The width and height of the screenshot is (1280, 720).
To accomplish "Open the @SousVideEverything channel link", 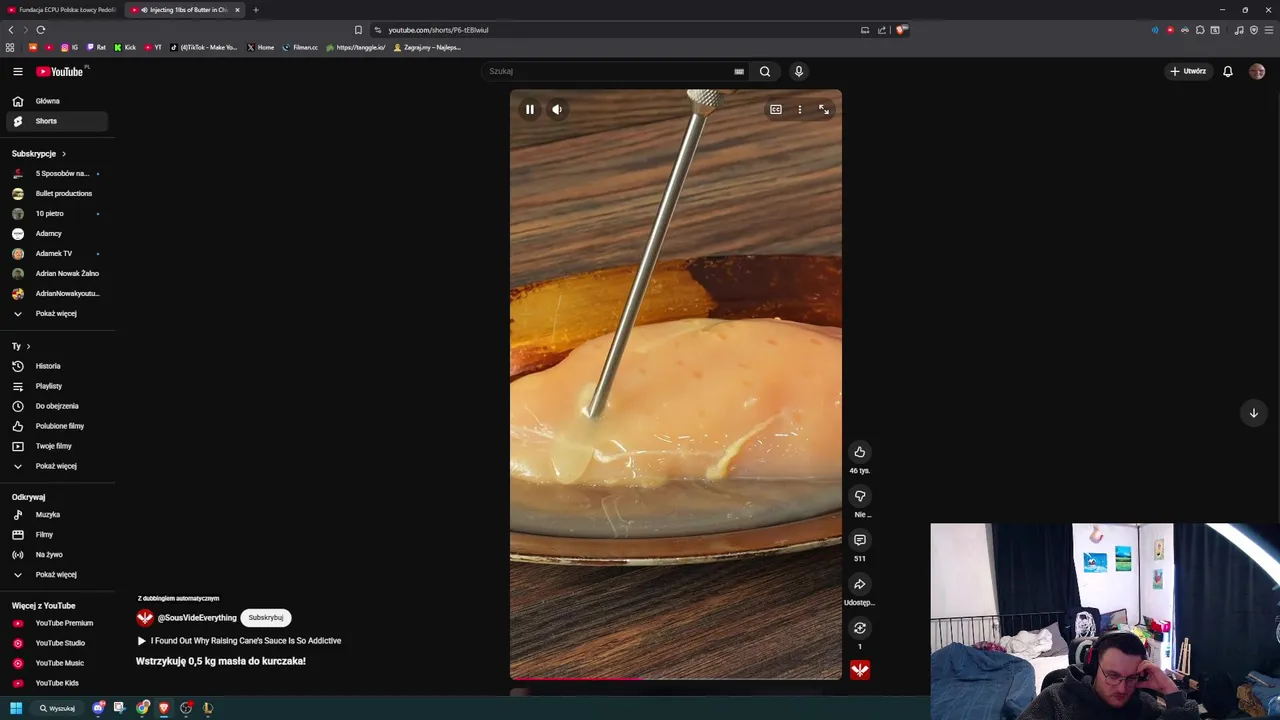I will click(197, 618).
